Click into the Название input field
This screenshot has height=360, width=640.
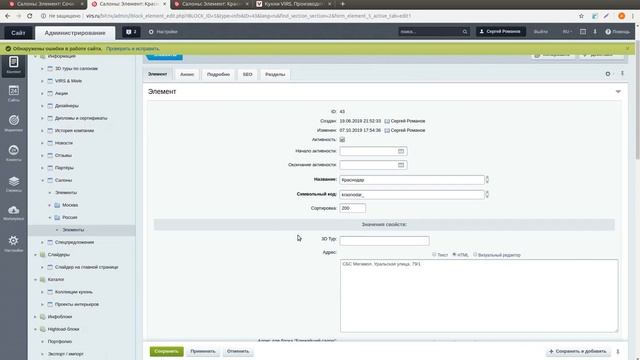(x=412, y=180)
